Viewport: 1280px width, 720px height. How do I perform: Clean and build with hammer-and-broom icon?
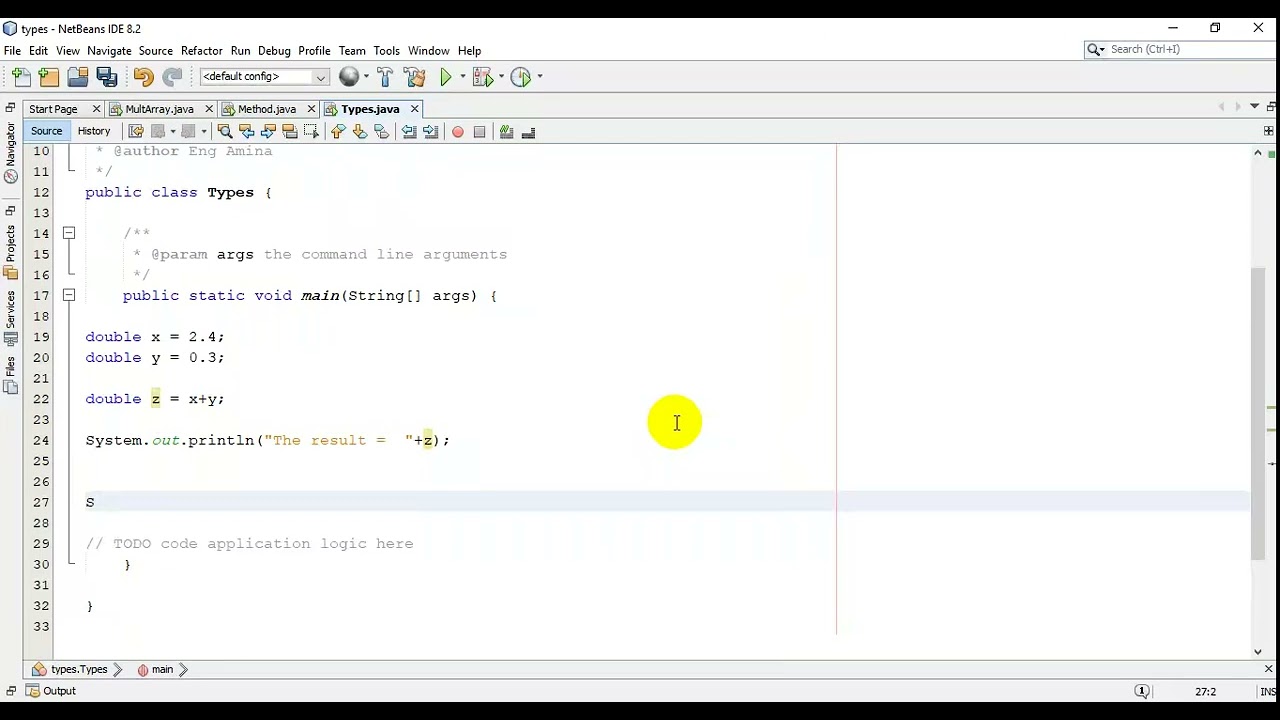(415, 77)
